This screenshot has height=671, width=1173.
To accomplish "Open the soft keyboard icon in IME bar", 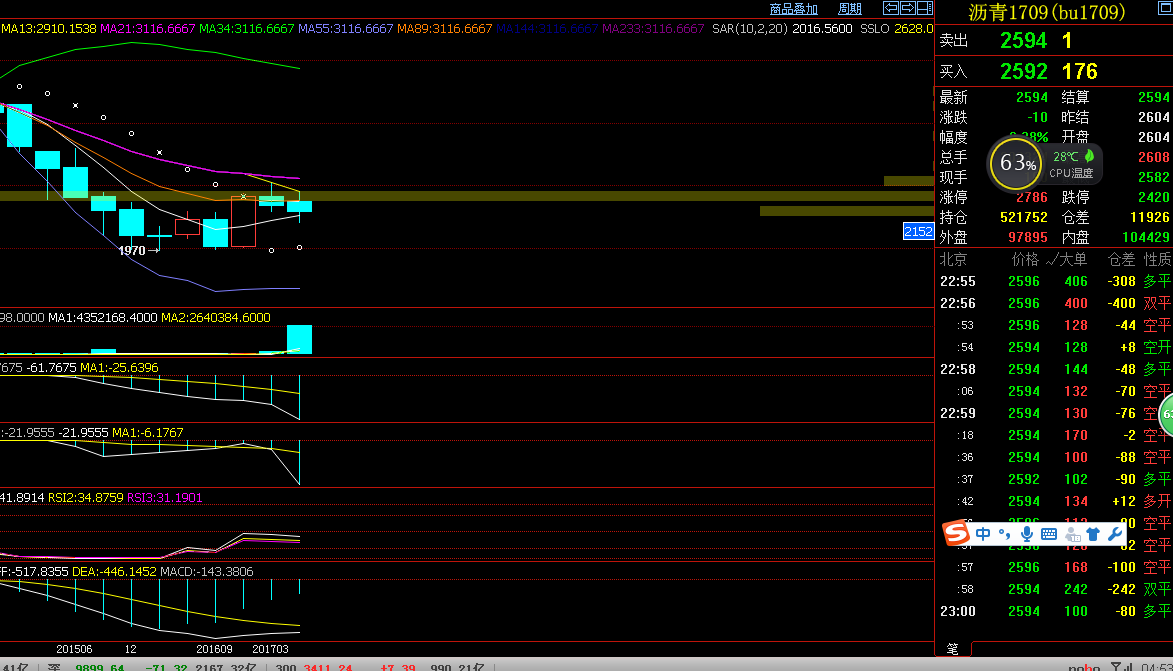I will point(1049,533).
